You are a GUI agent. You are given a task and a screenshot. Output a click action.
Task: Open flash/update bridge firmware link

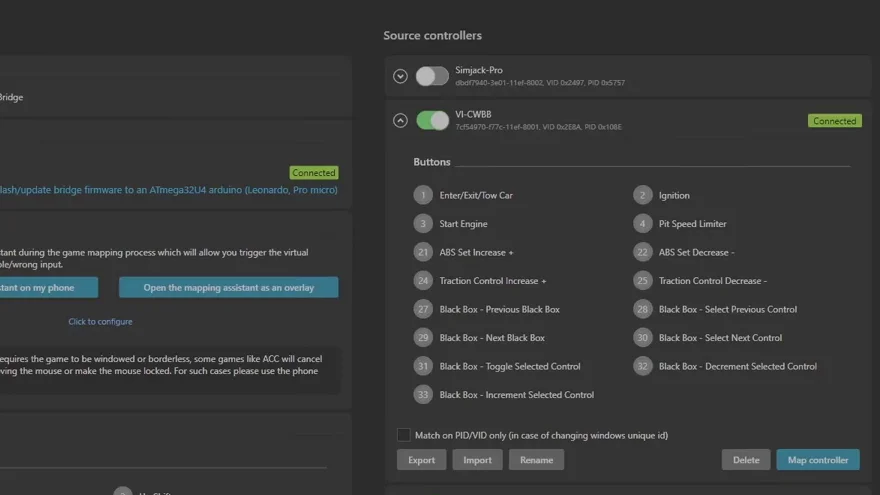pyautogui.click(x=168, y=190)
